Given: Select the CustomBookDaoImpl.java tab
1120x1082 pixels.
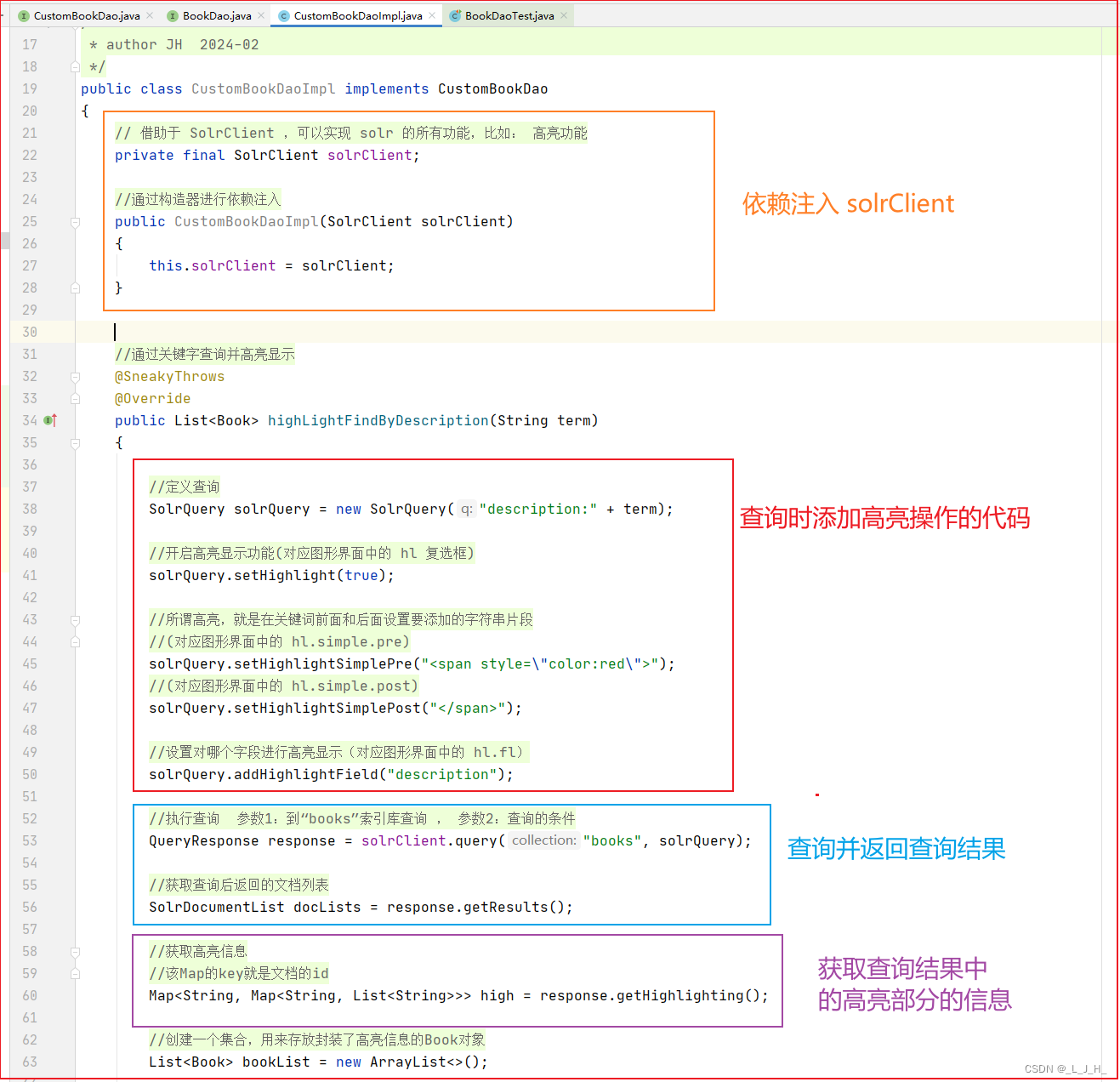Looking at the screenshot, I should click(357, 15).
